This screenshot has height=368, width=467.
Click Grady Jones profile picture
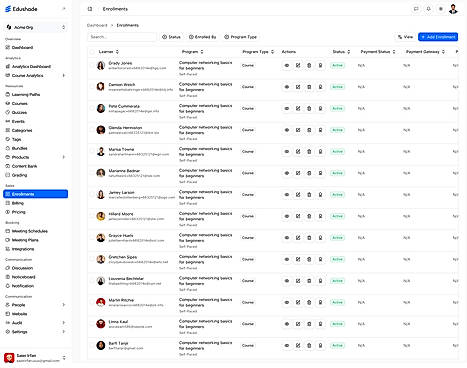101,65
